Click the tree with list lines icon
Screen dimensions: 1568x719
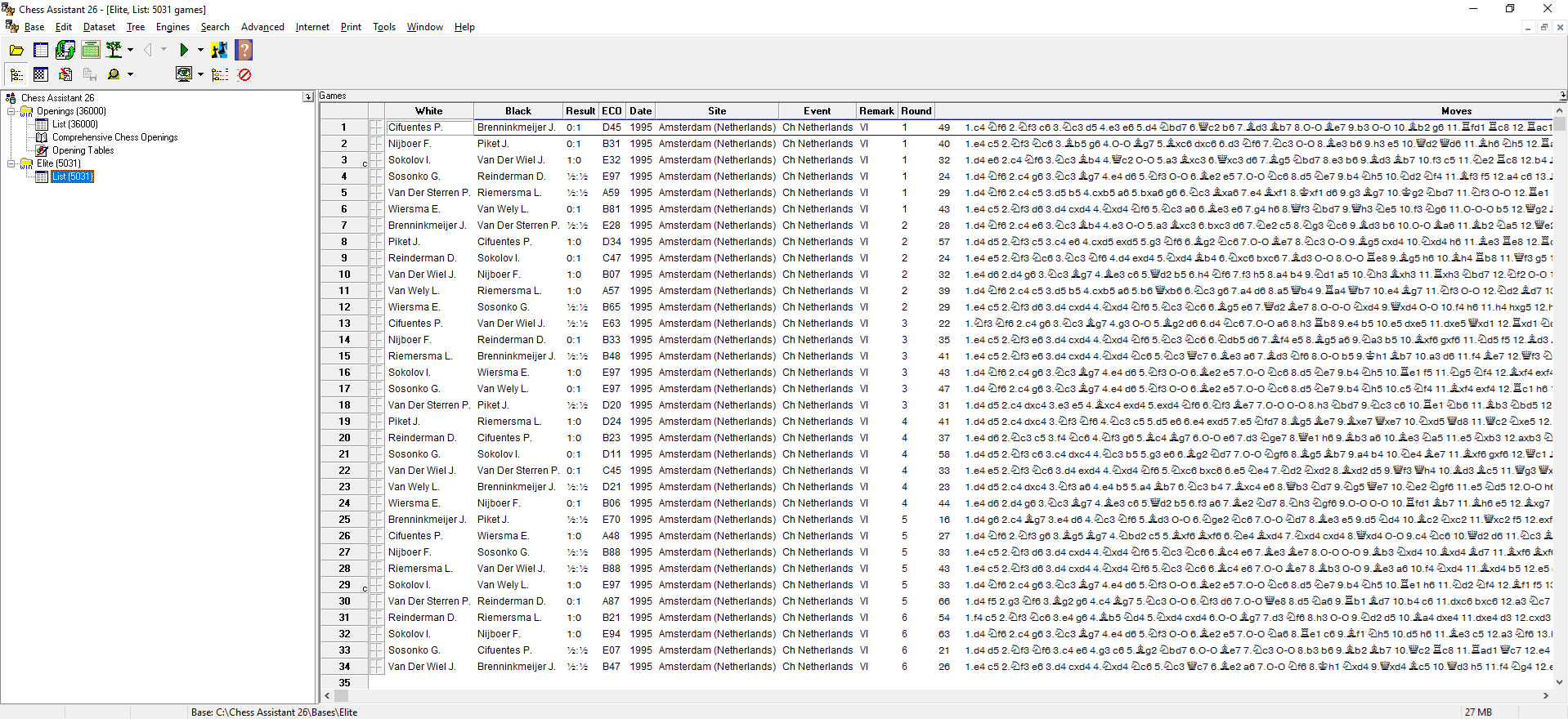tap(220, 74)
